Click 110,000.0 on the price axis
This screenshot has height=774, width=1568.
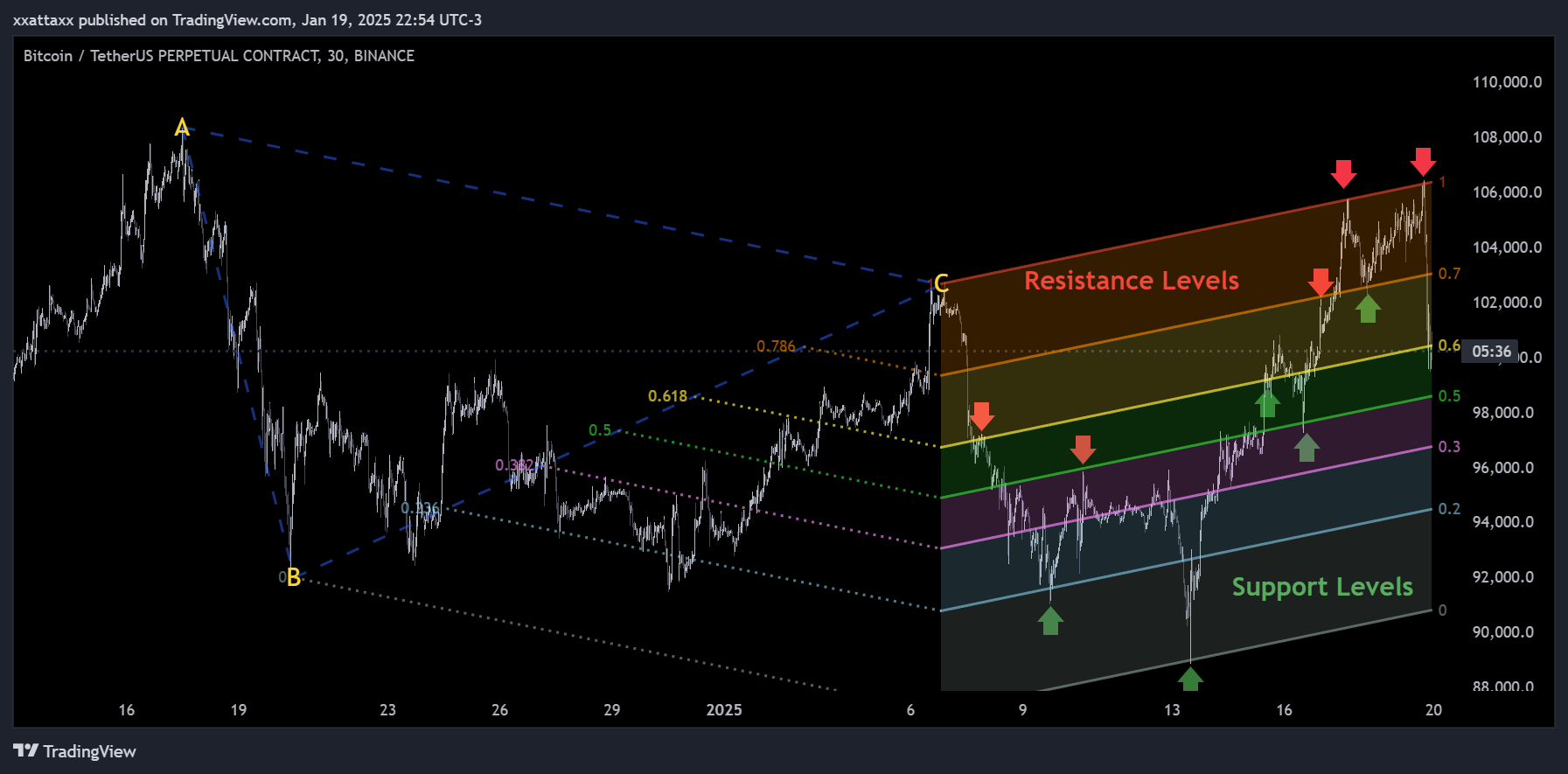[x=1507, y=82]
